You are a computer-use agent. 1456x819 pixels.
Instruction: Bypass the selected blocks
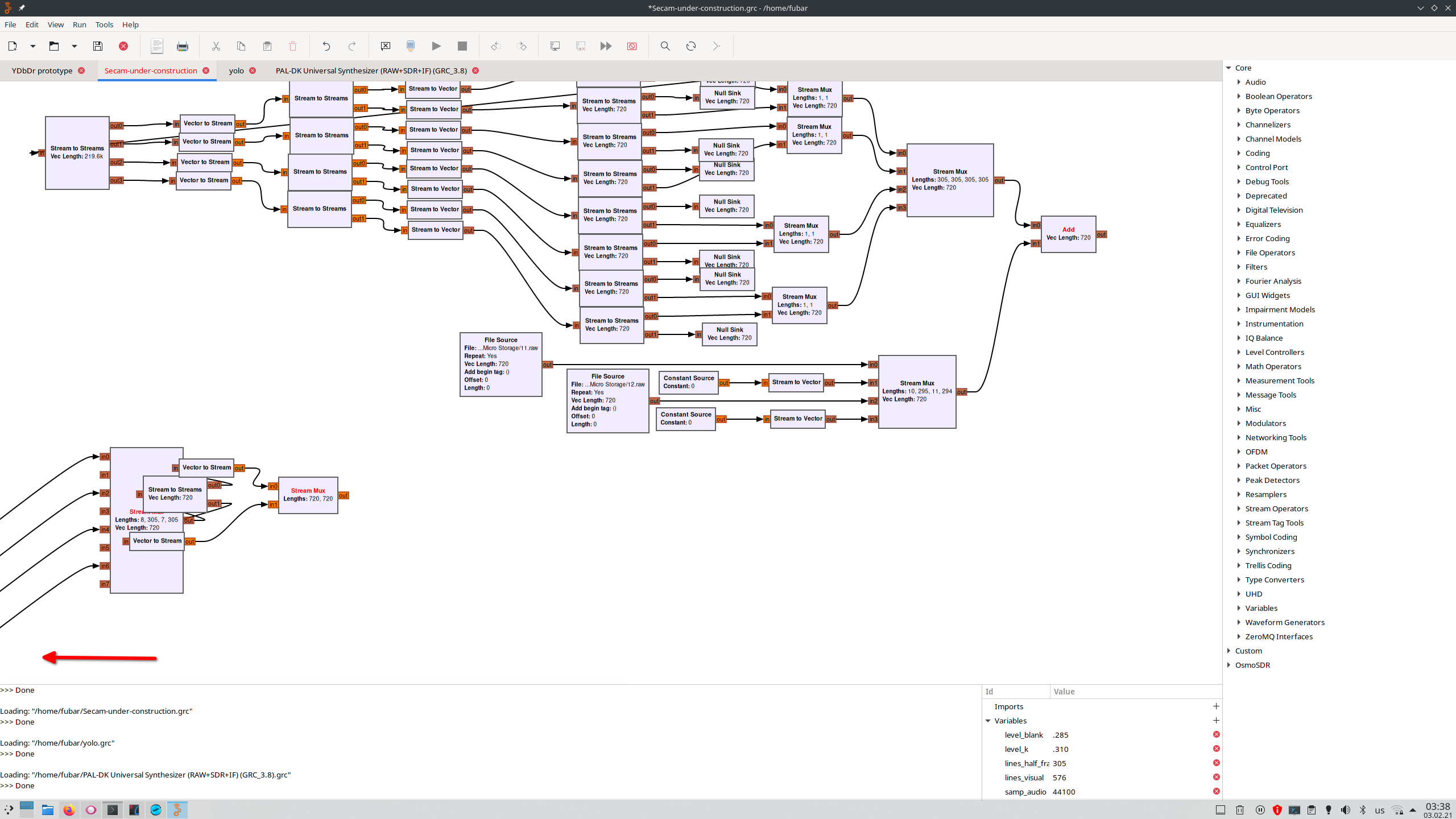pos(606,46)
